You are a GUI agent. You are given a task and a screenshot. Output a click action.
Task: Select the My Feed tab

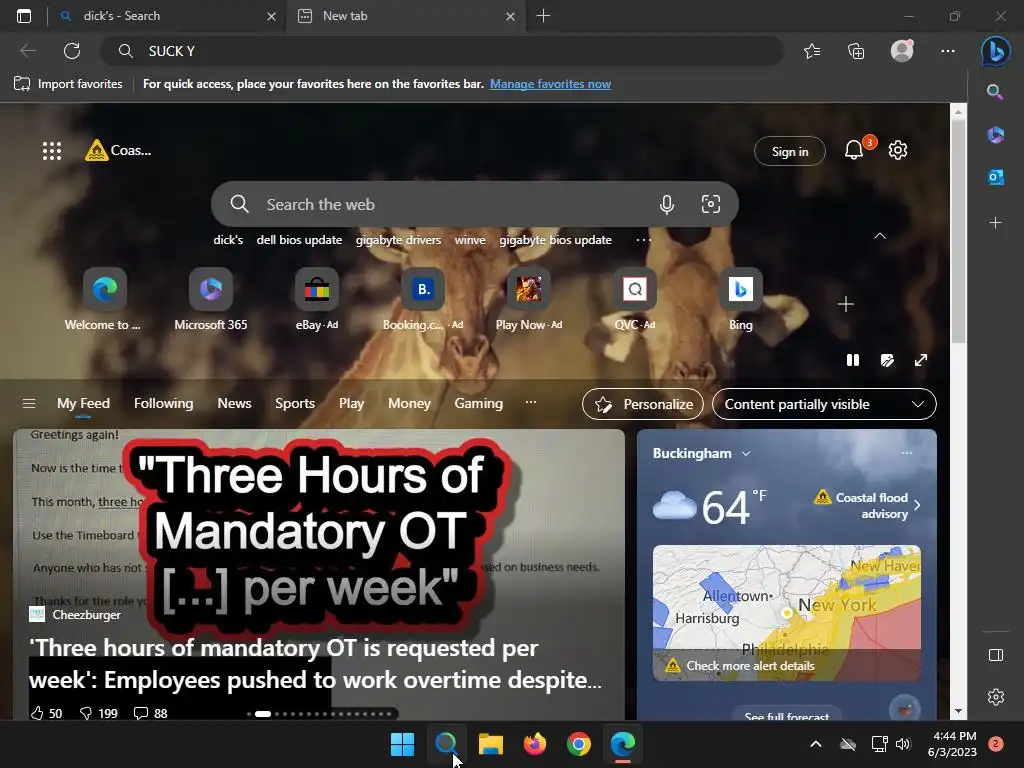83,404
